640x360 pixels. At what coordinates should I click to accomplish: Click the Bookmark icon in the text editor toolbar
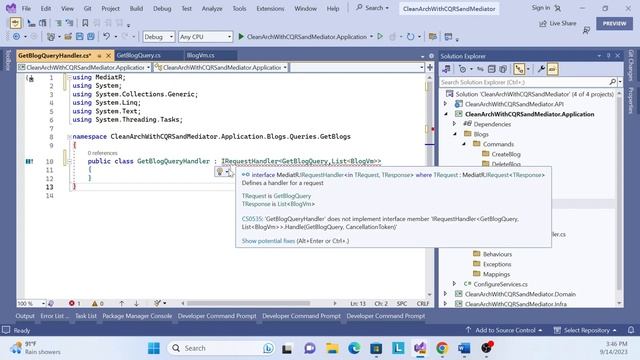[85, 23]
